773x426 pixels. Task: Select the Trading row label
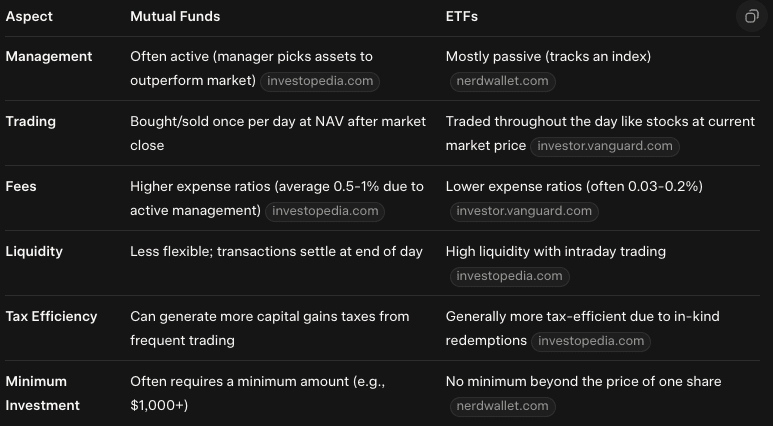pyautogui.click(x=31, y=122)
